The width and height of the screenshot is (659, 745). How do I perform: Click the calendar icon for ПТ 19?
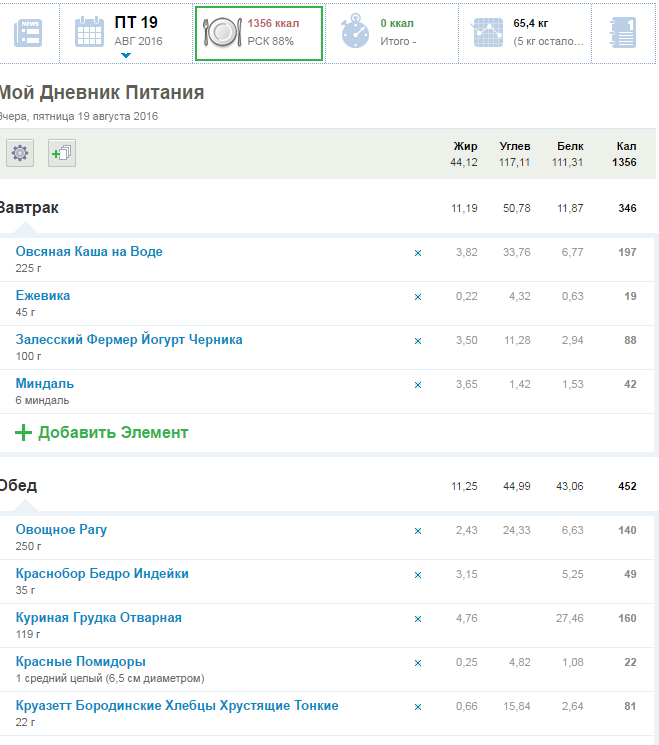coord(90,33)
